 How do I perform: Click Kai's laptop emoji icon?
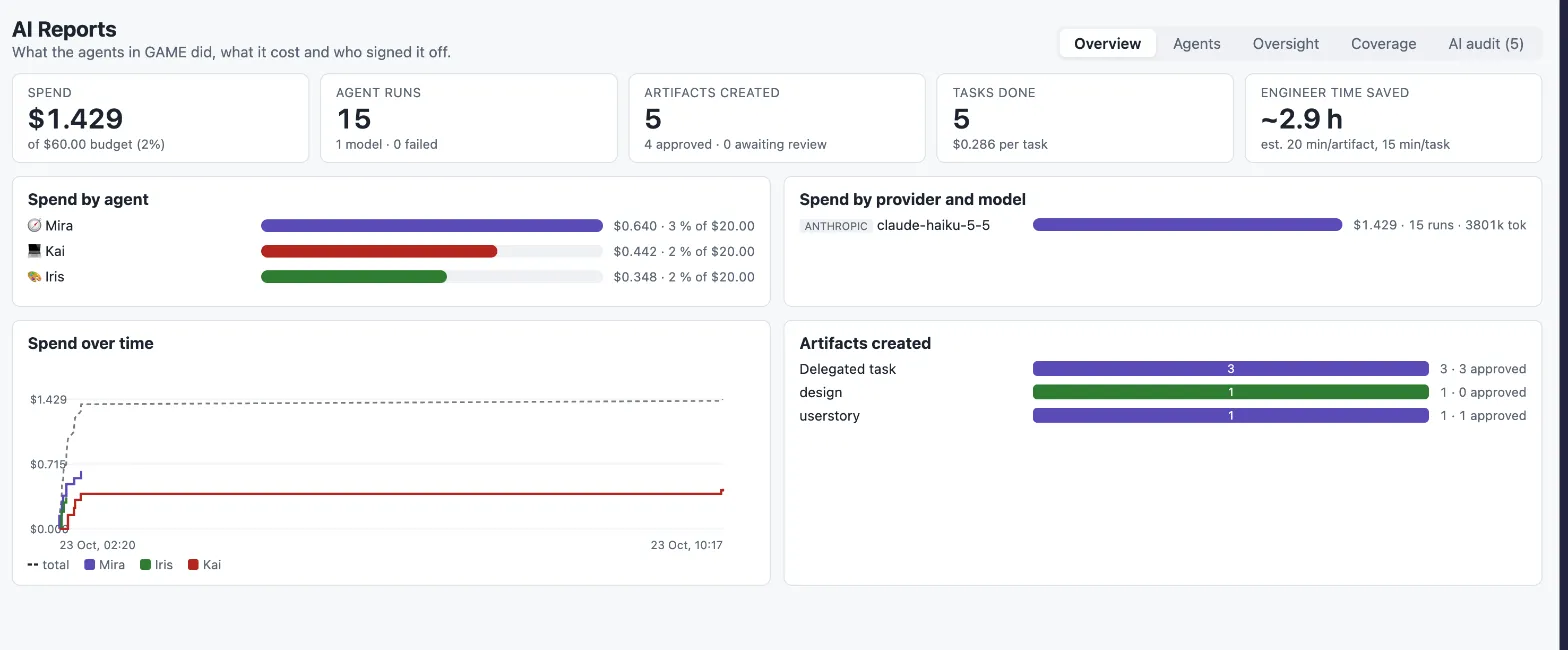(x=34, y=251)
